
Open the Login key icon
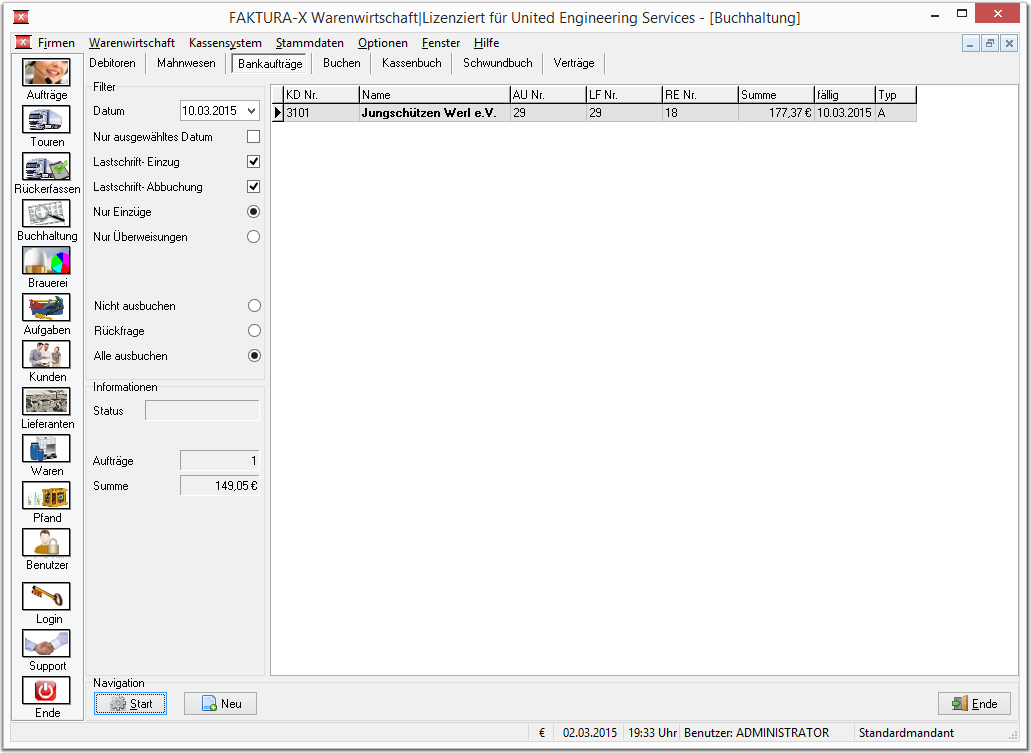(x=46, y=596)
